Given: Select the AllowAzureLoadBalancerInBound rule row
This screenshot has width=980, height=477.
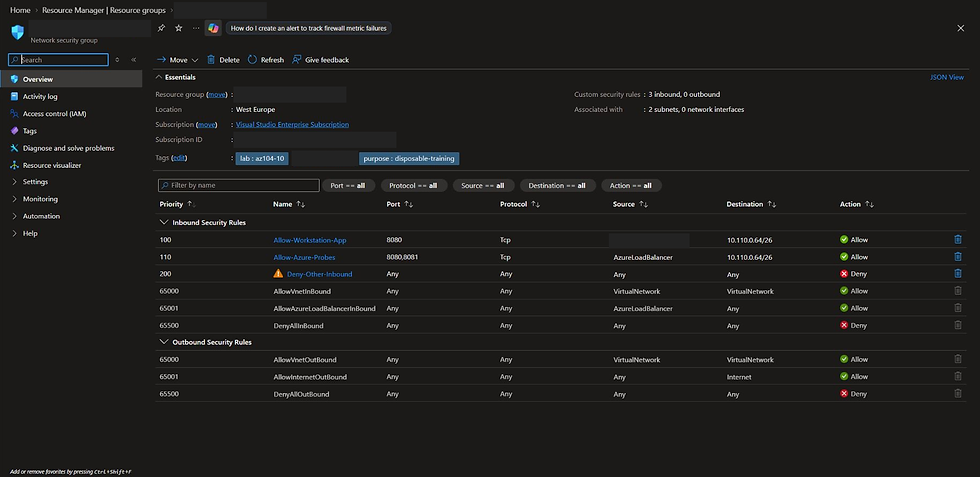Looking at the screenshot, I should click(559, 308).
